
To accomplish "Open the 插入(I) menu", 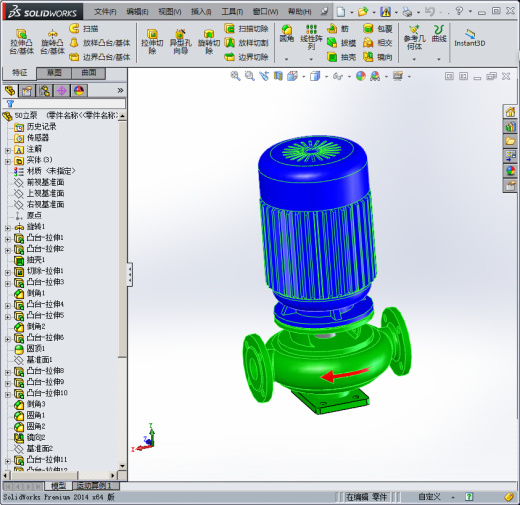I will coord(201,12).
